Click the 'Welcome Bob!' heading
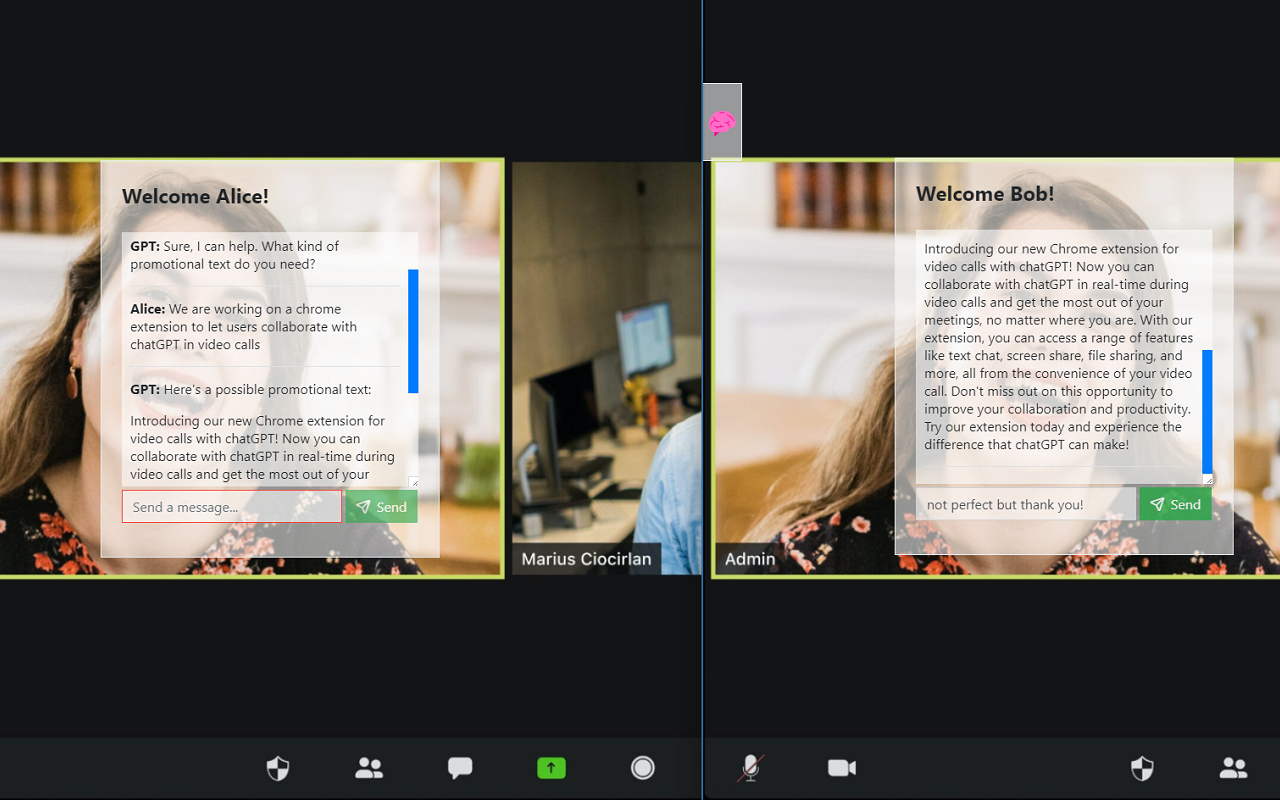This screenshot has height=800, width=1280. [985, 194]
